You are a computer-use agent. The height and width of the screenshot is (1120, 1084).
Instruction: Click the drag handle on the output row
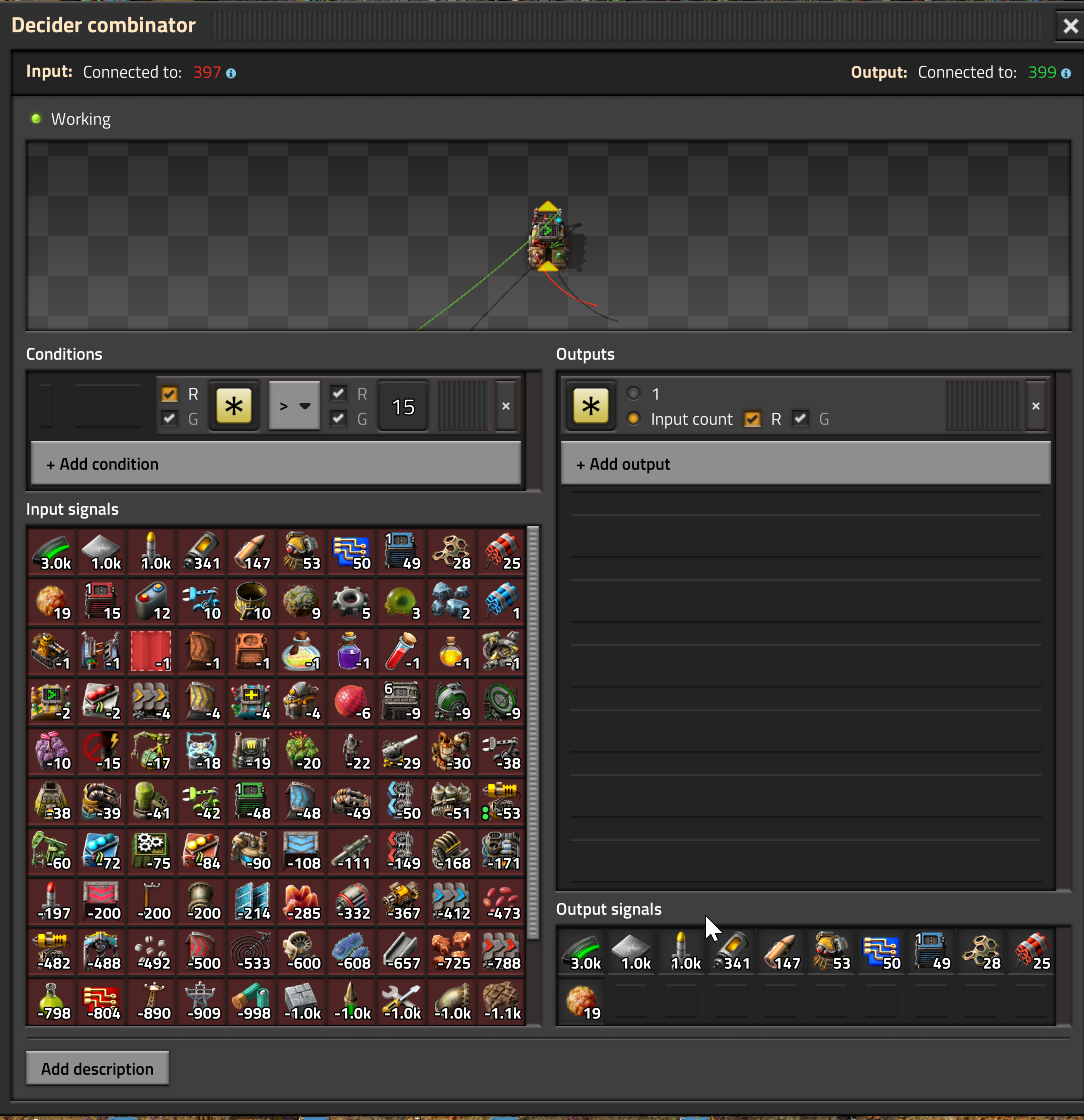983,406
